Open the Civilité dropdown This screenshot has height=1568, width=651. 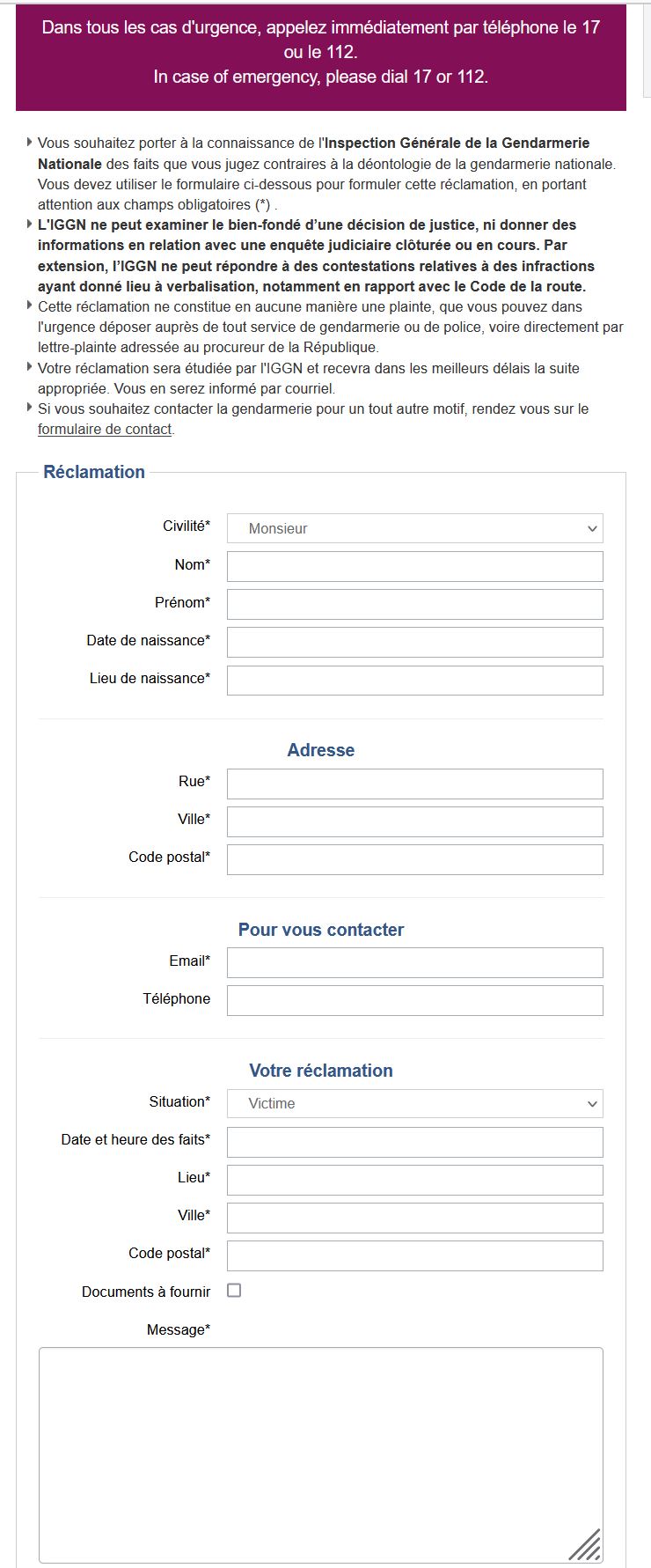point(413,528)
